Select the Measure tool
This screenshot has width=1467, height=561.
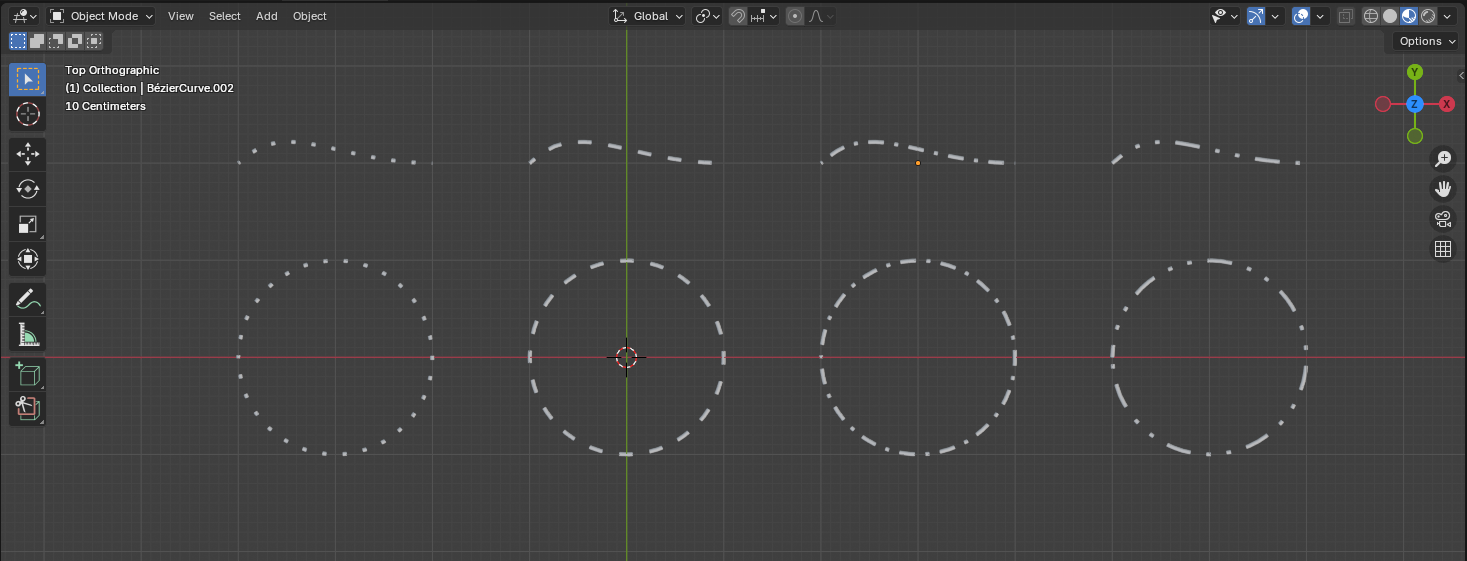tap(28, 335)
